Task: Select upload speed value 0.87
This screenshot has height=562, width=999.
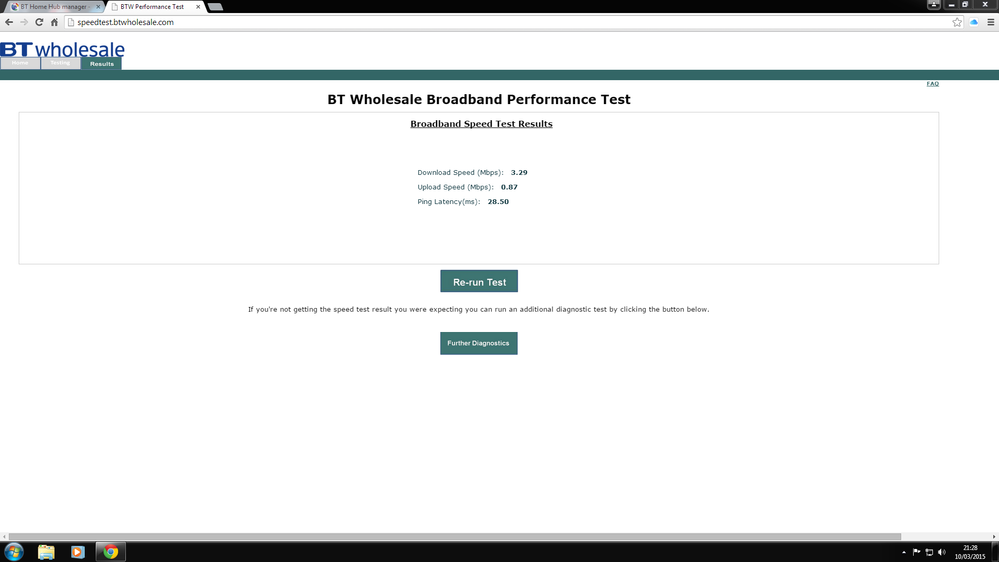Action: (509, 187)
